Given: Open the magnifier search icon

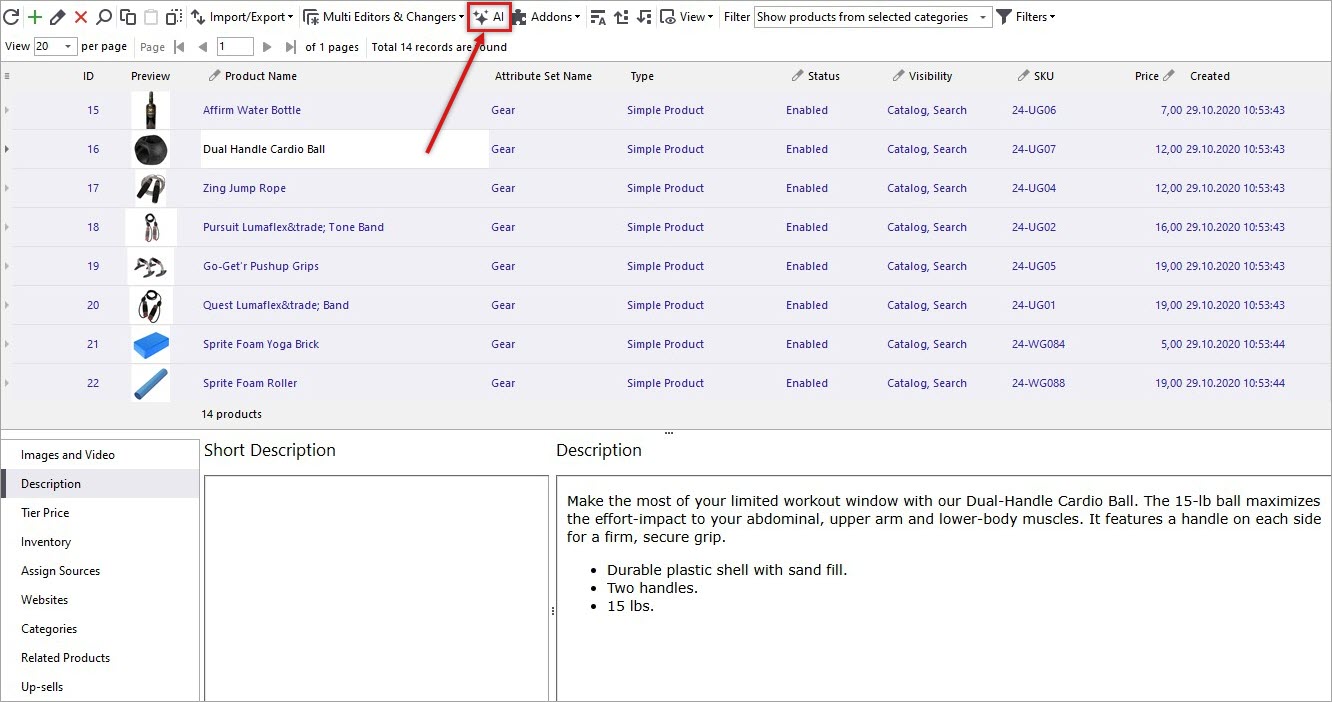Looking at the screenshot, I should pos(101,16).
